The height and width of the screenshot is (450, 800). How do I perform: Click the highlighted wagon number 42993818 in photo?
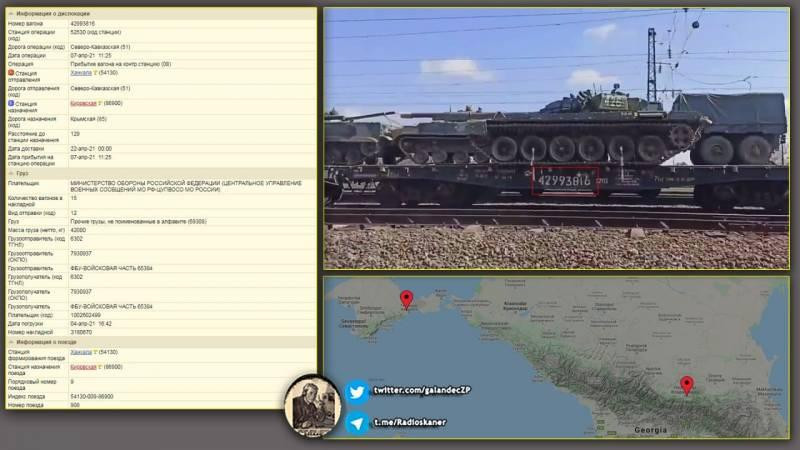pyautogui.click(x=565, y=181)
